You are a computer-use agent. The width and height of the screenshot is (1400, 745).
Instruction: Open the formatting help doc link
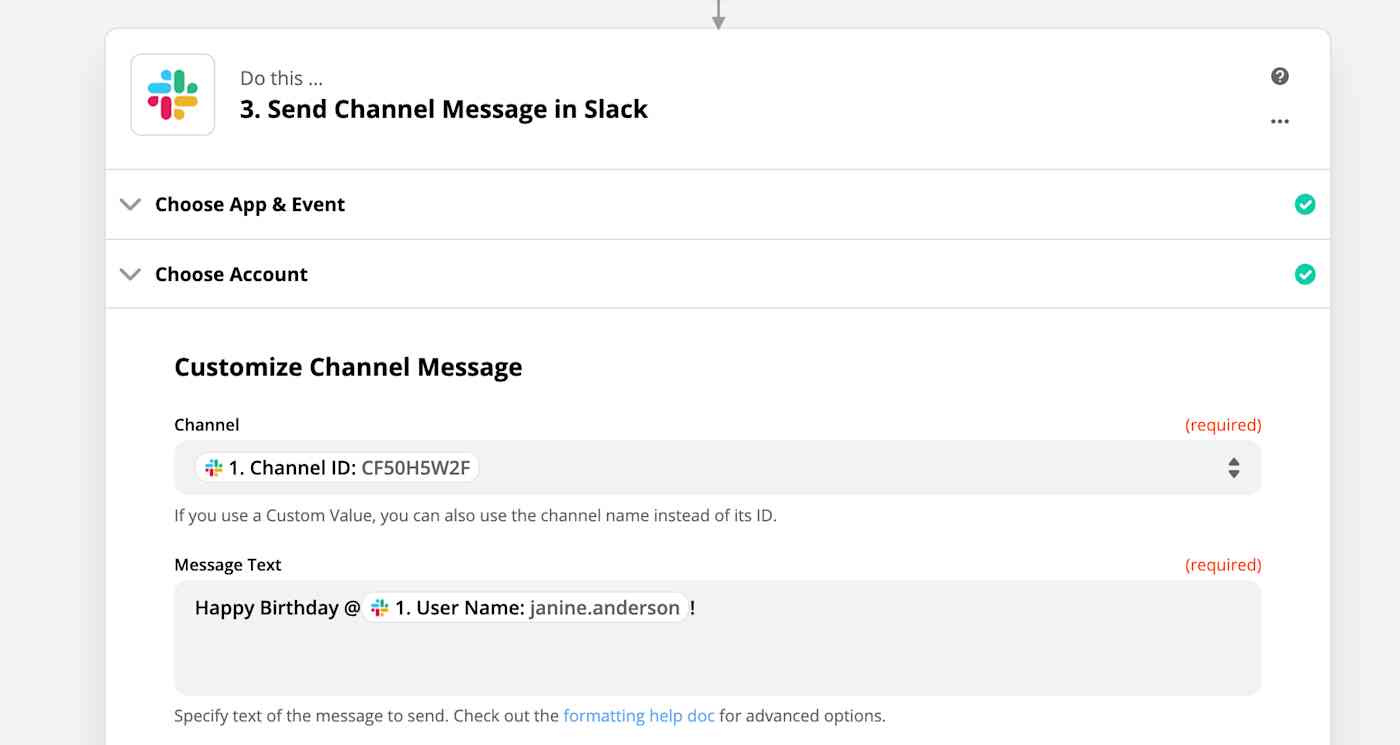[638, 715]
